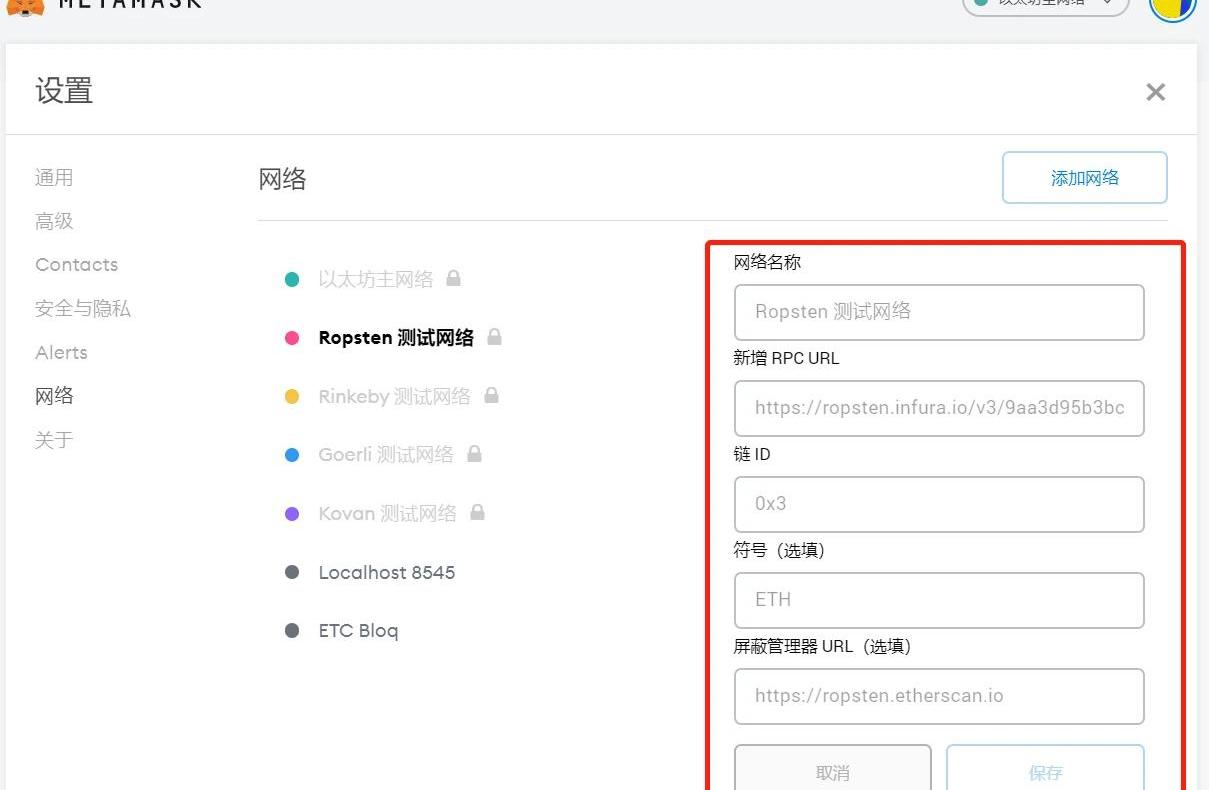Screen dimensions: 1209x790
Task: Click lock icon beside 以太坊主网络
Action: click(x=454, y=278)
